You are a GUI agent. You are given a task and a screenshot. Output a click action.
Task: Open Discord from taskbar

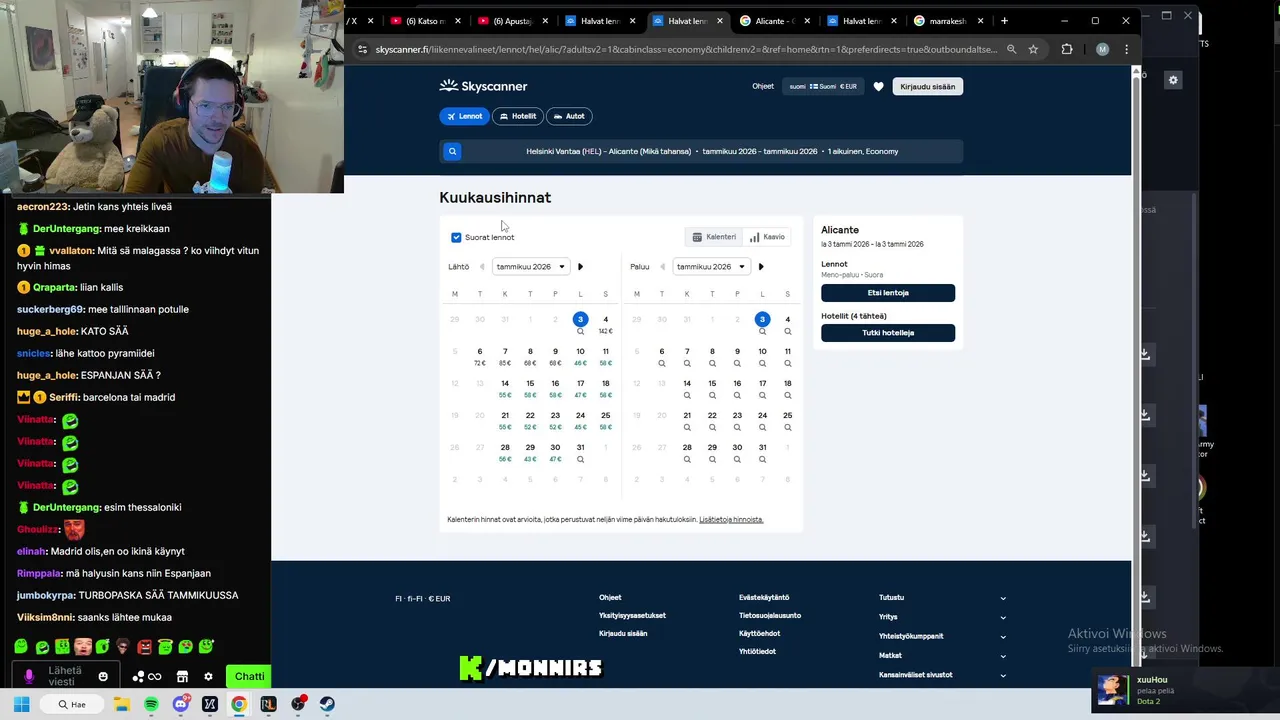(x=181, y=704)
